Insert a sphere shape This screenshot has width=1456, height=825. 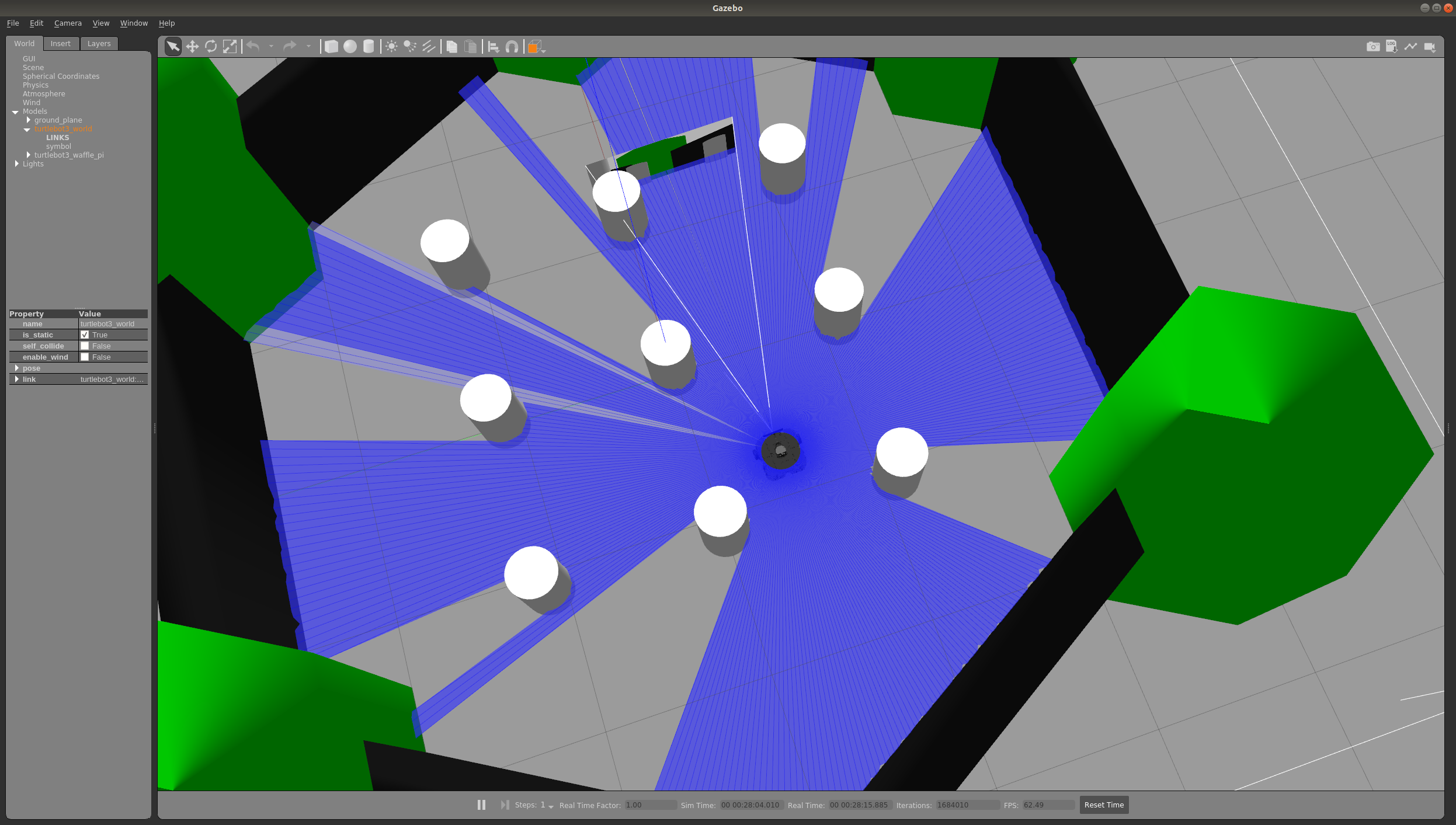pyautogui.click(x=350, y=47)
